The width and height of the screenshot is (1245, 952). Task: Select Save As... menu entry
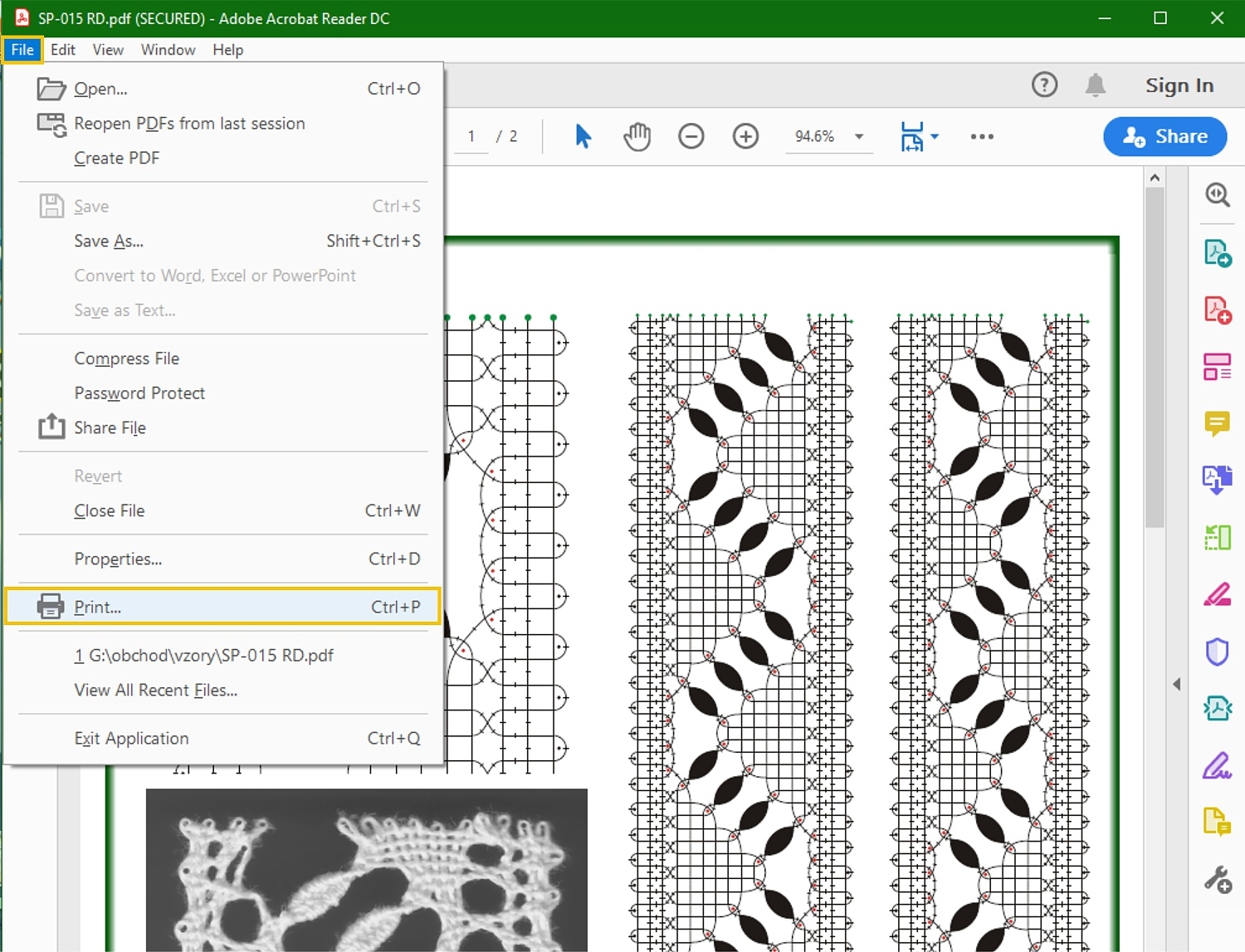coord(109,241)
